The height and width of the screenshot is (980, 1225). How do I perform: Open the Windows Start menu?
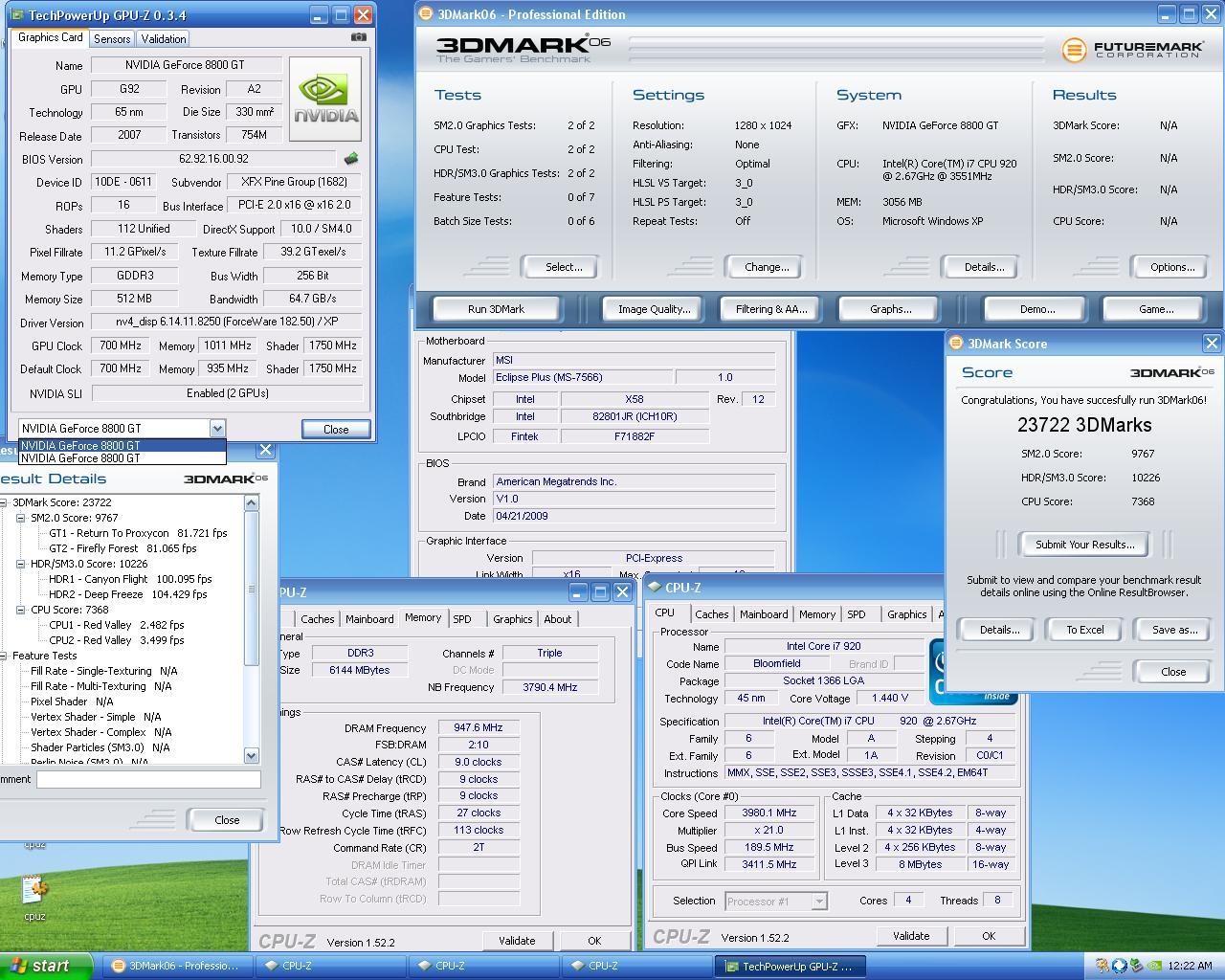click(x=46, y=966)
